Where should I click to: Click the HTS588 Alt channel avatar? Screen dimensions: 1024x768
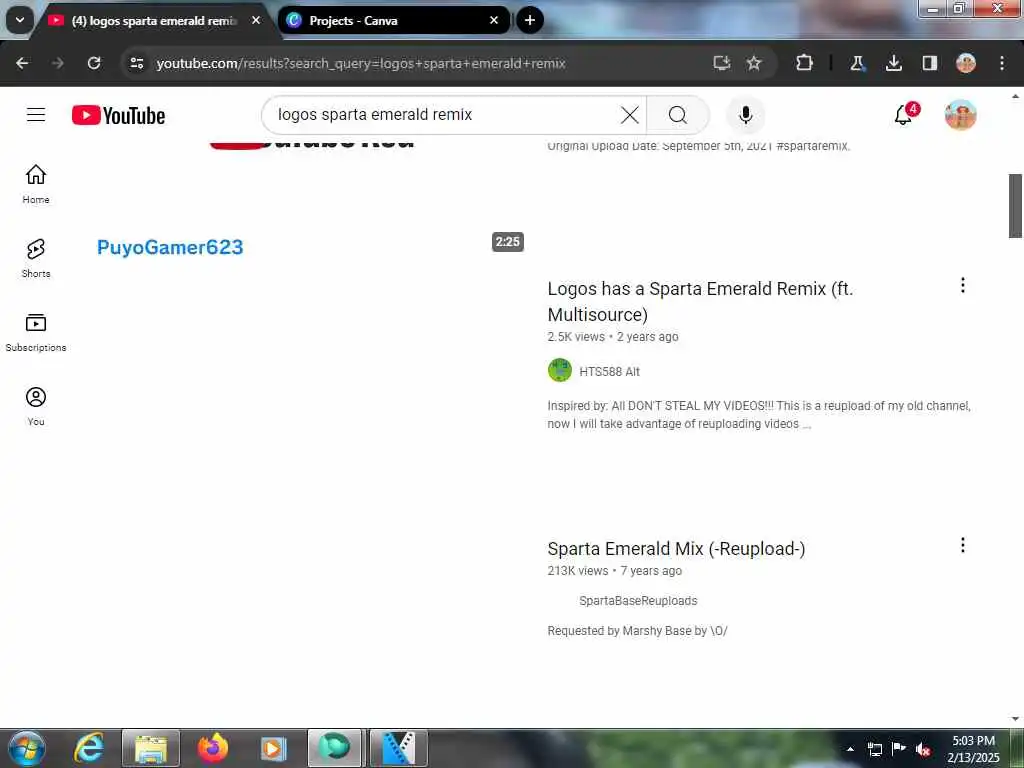[560, 370]
